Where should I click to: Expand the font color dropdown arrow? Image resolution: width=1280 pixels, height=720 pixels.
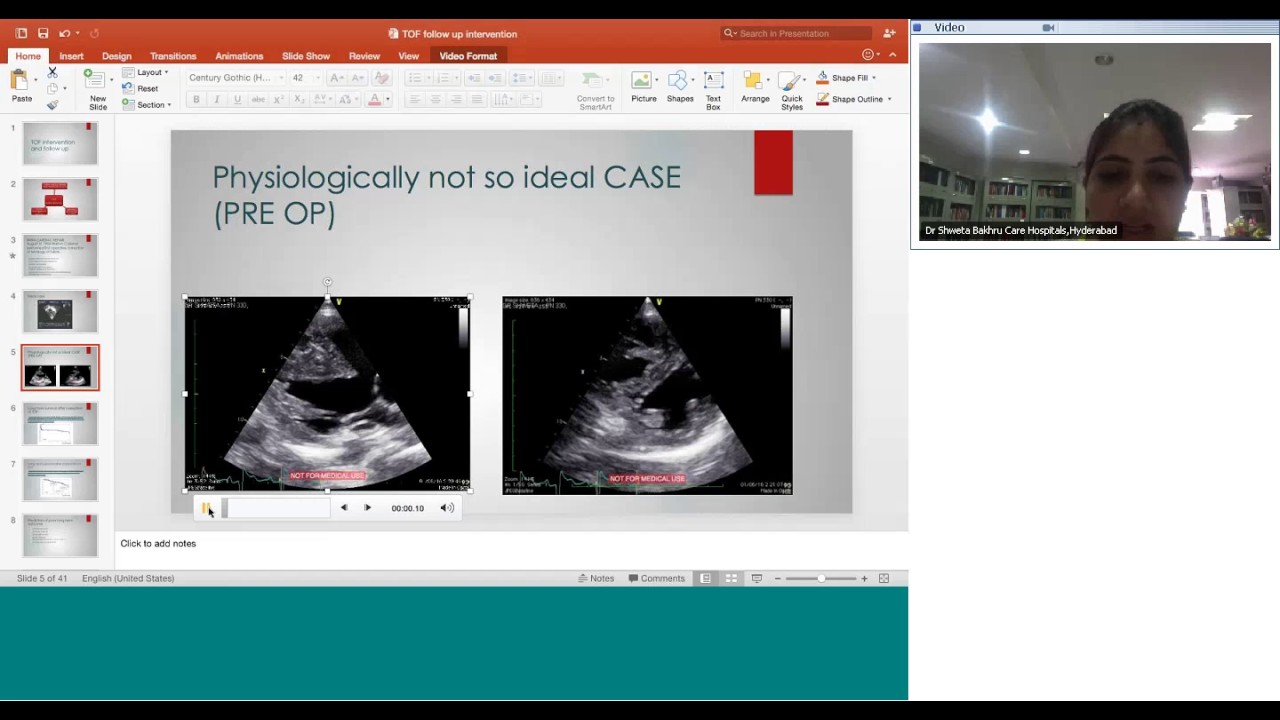(388, 99)
